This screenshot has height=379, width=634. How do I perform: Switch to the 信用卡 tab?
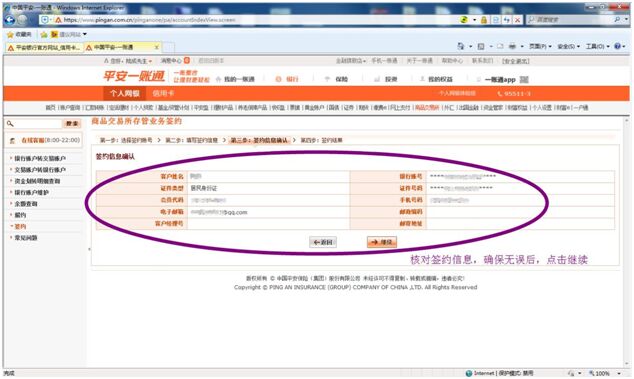pyautogui.click(x=163, y=94)
